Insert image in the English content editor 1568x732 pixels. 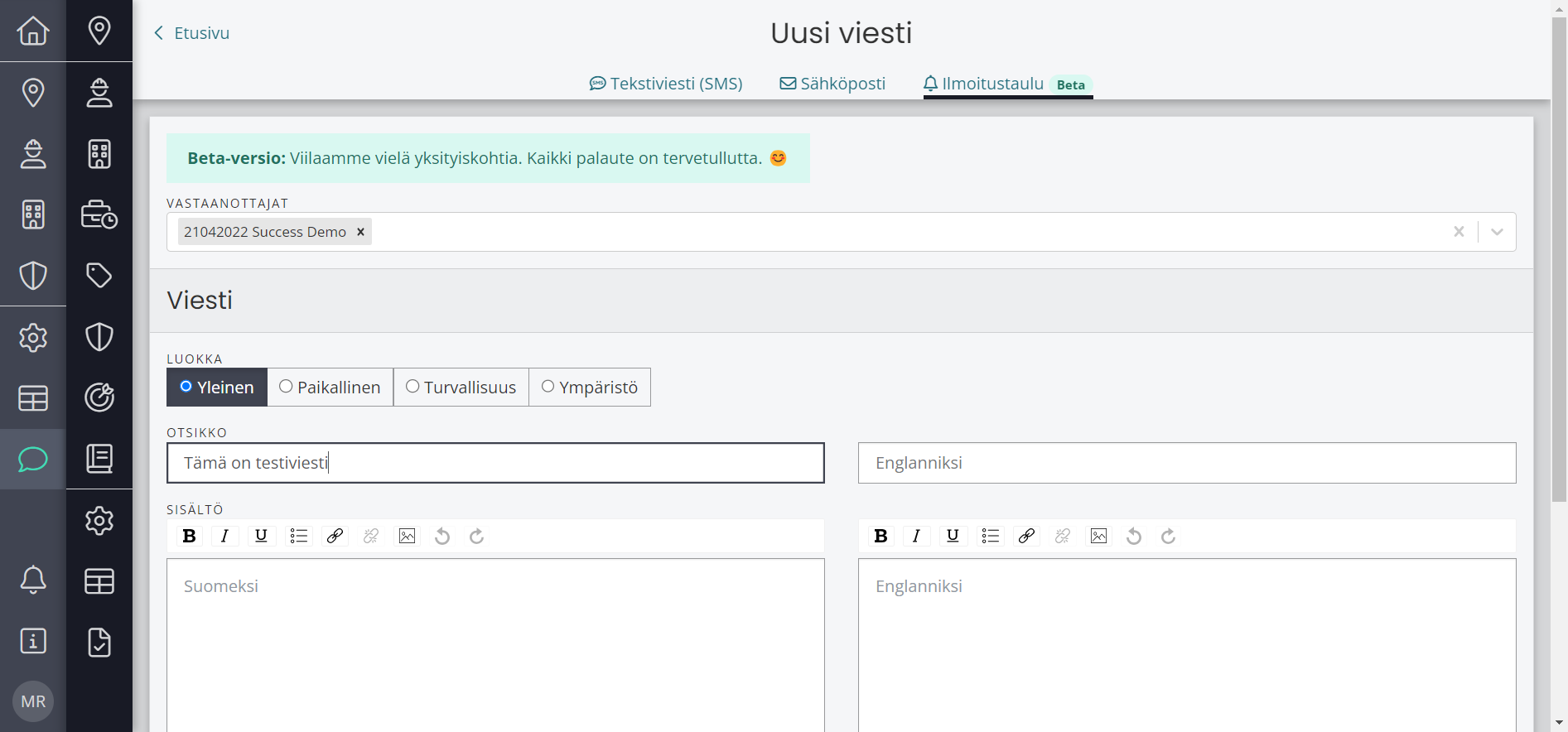click(1098, 536)
